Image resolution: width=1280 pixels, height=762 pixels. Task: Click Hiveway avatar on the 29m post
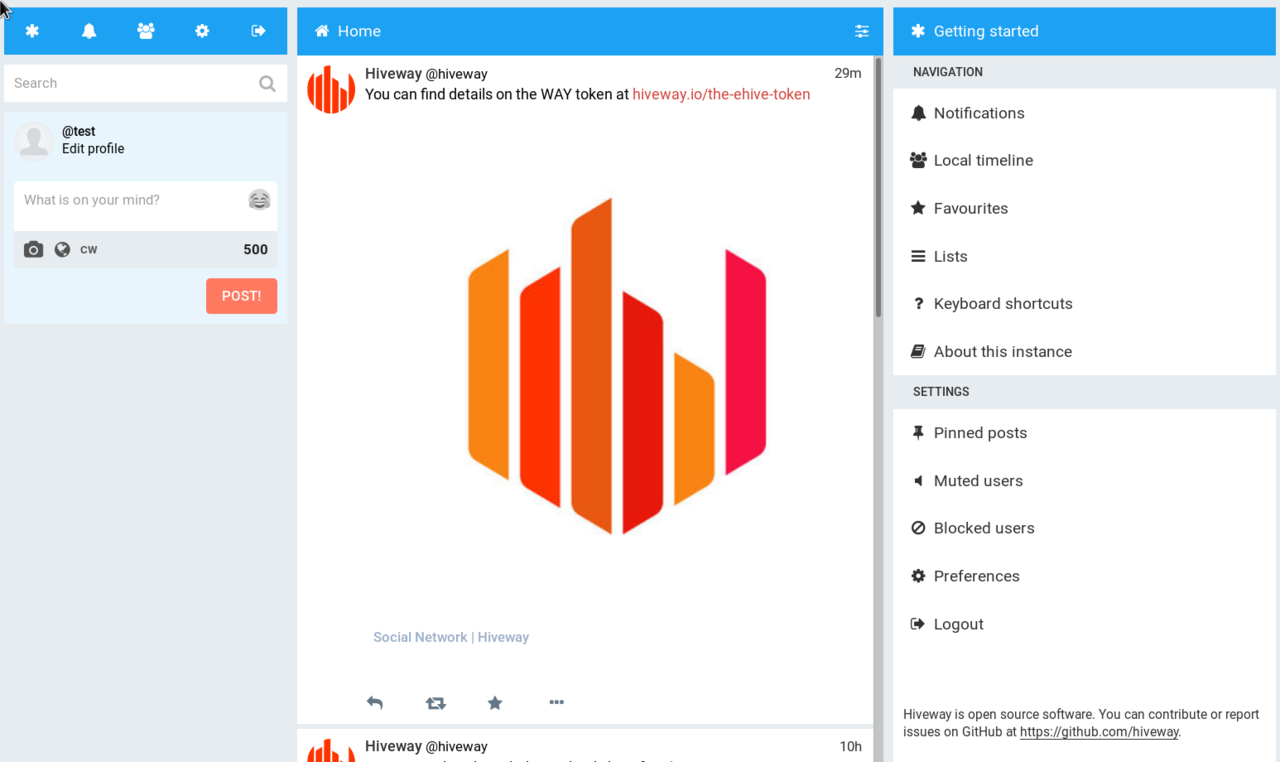[x=331, y=90]
